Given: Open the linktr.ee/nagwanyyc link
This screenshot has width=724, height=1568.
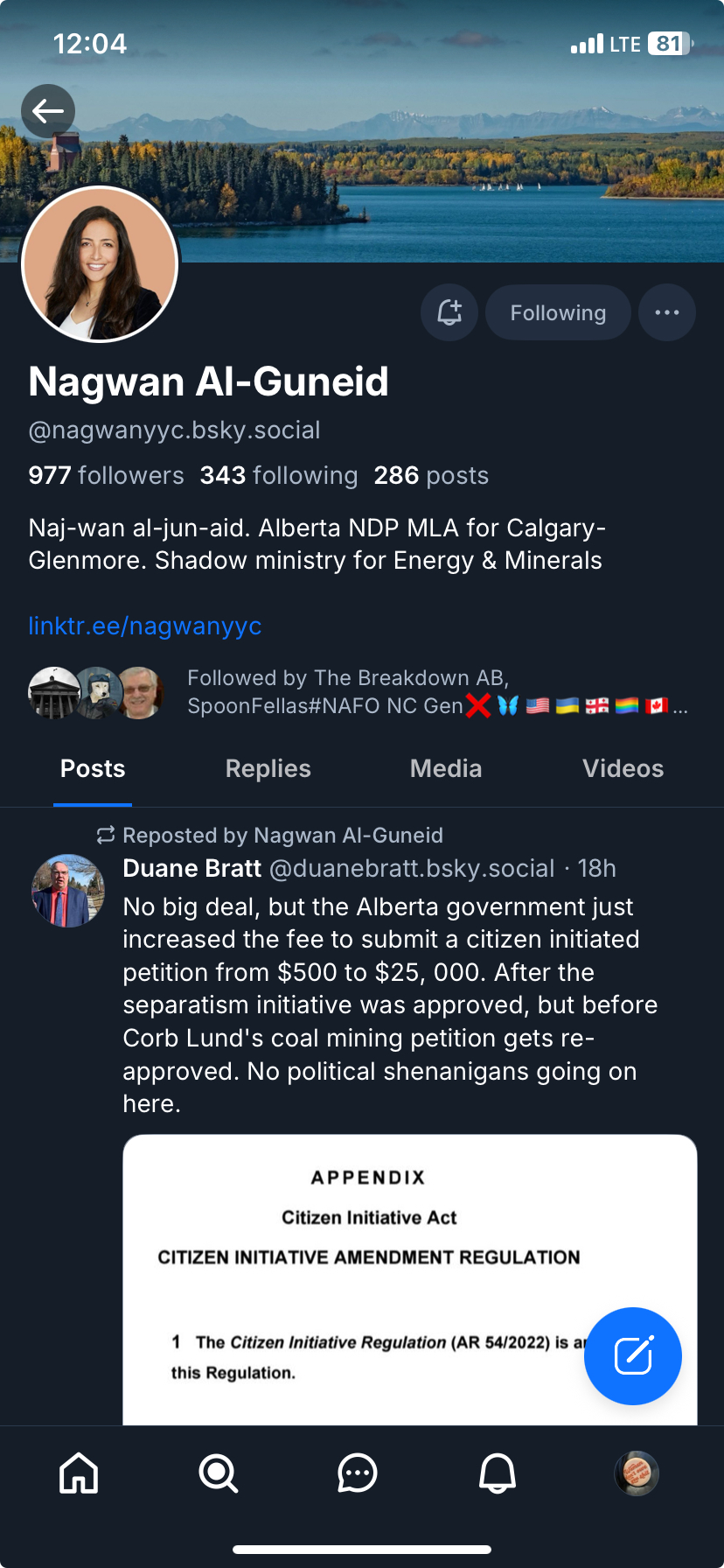Looking at the screenshot, I should tap(145, 626).
